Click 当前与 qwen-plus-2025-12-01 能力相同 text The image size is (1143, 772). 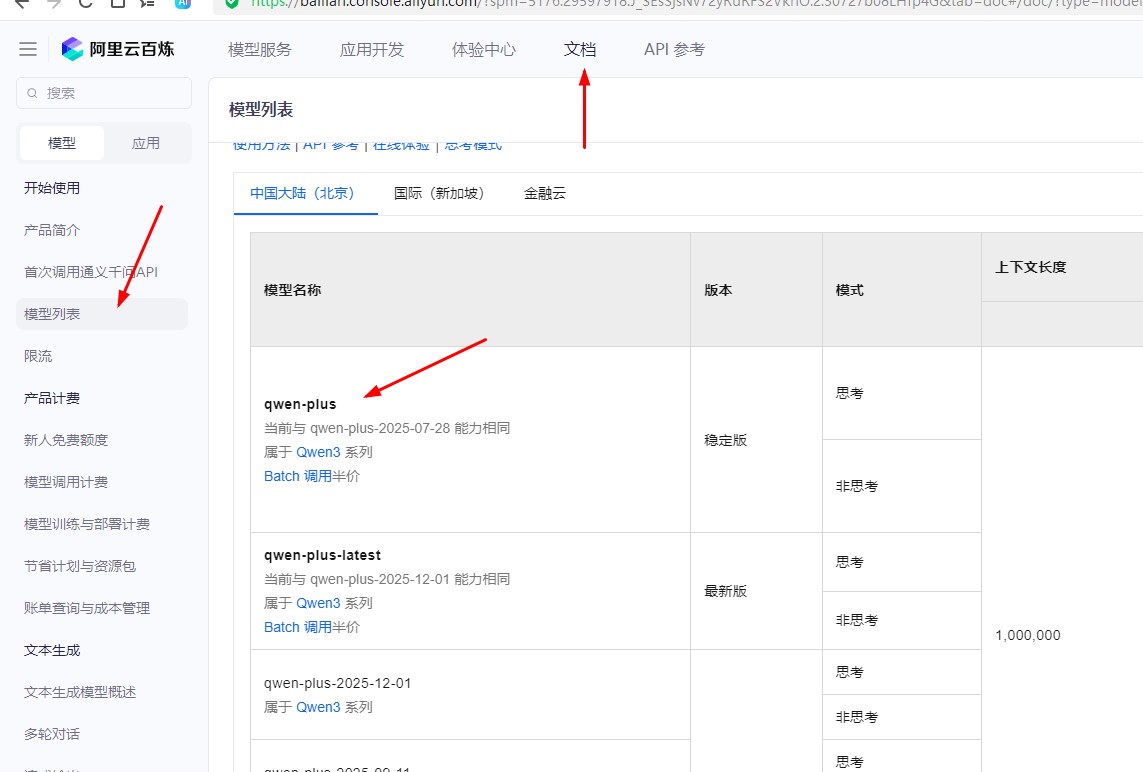387,579
